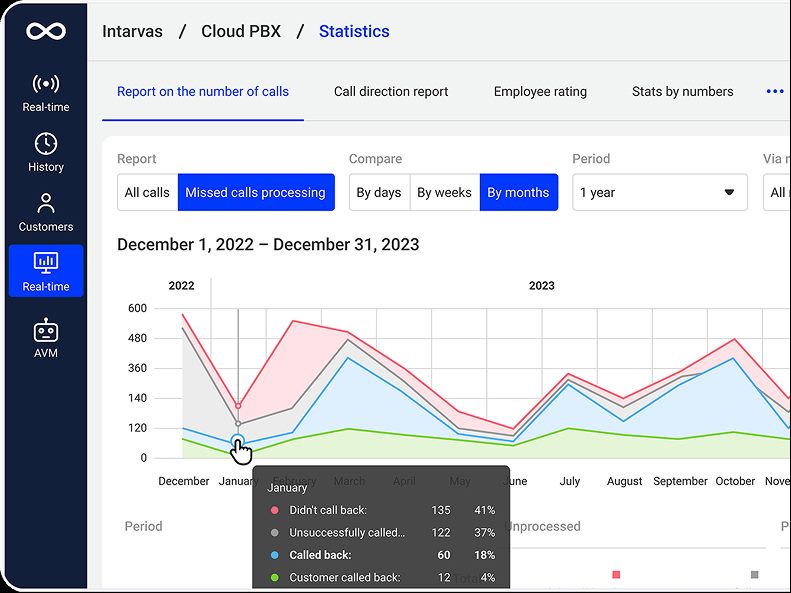This screenshot has height=593, width=791.
Task: Click the Unprocessed table column header
Action: click(x=543, y=526)
